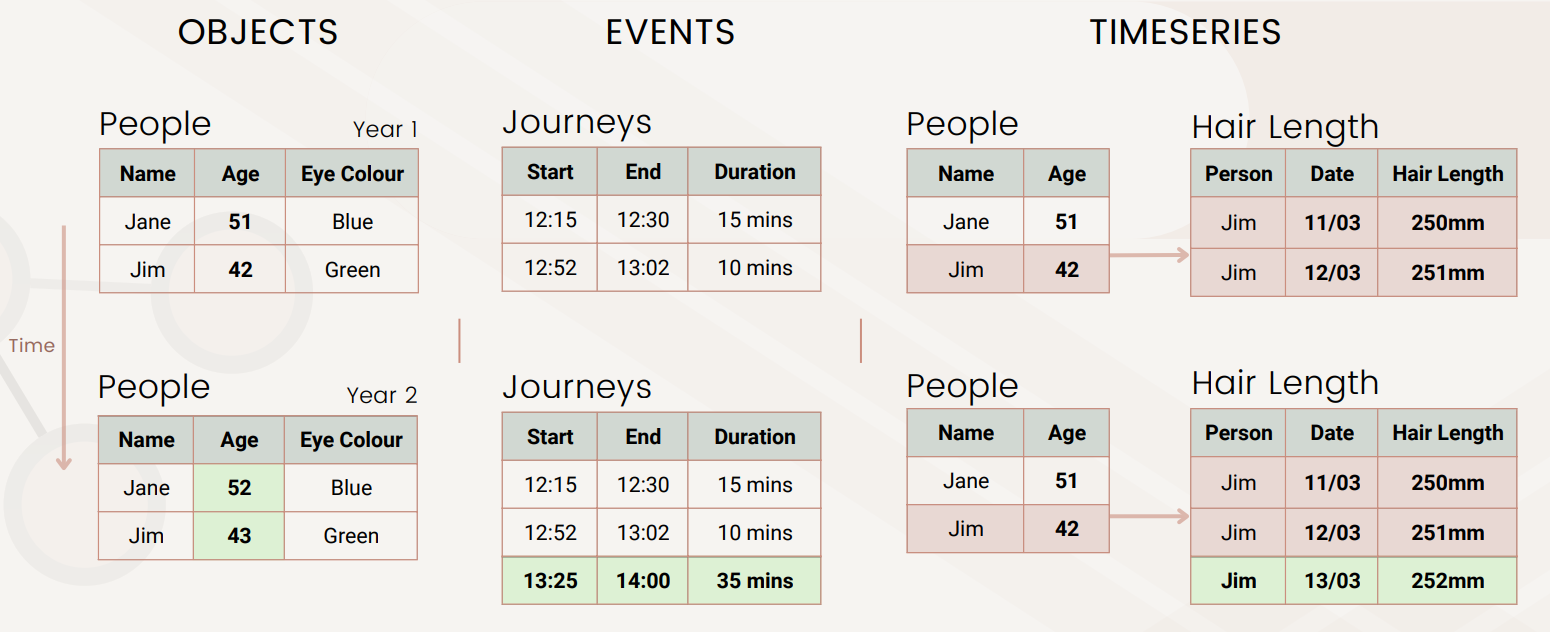Viewport: 1550px width, 632px height.
Task: Select the Time arrow label
Action: click(x=32, y=346)
